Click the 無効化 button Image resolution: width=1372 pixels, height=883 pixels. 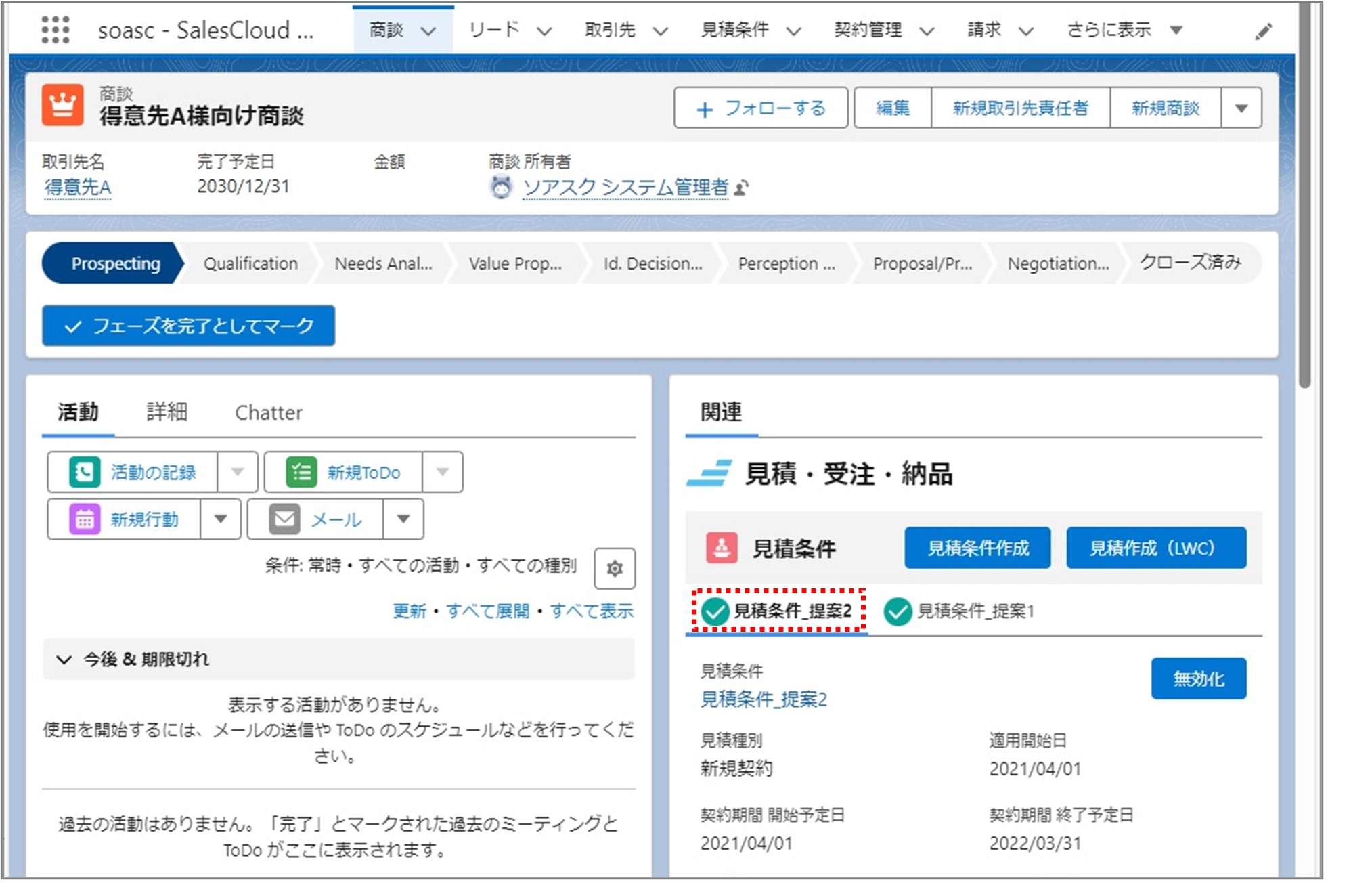(1199, 679)
